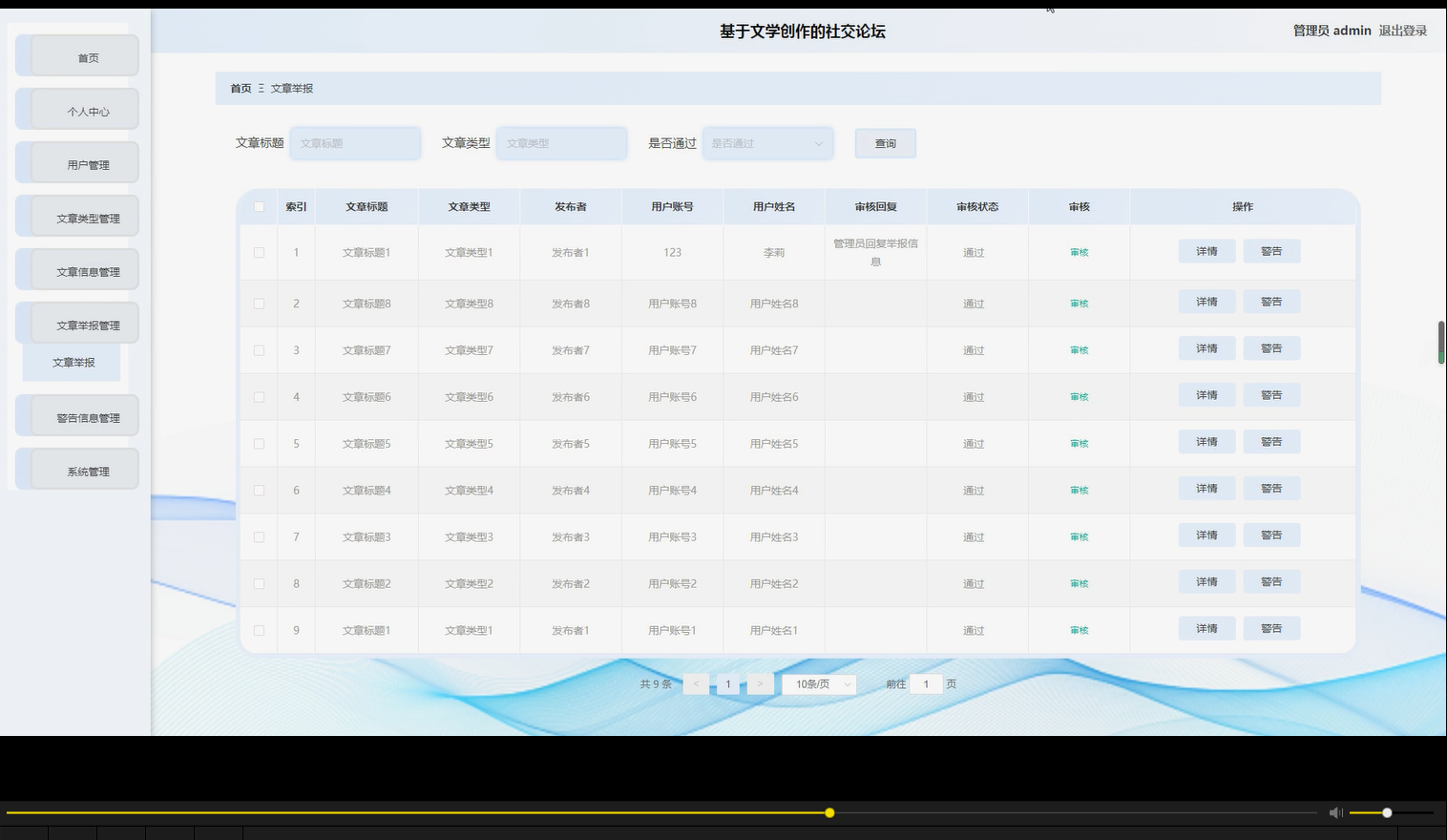Click the next page arrow in pagination
Viewport: 1447px width, 840px height.
[760, 683]
